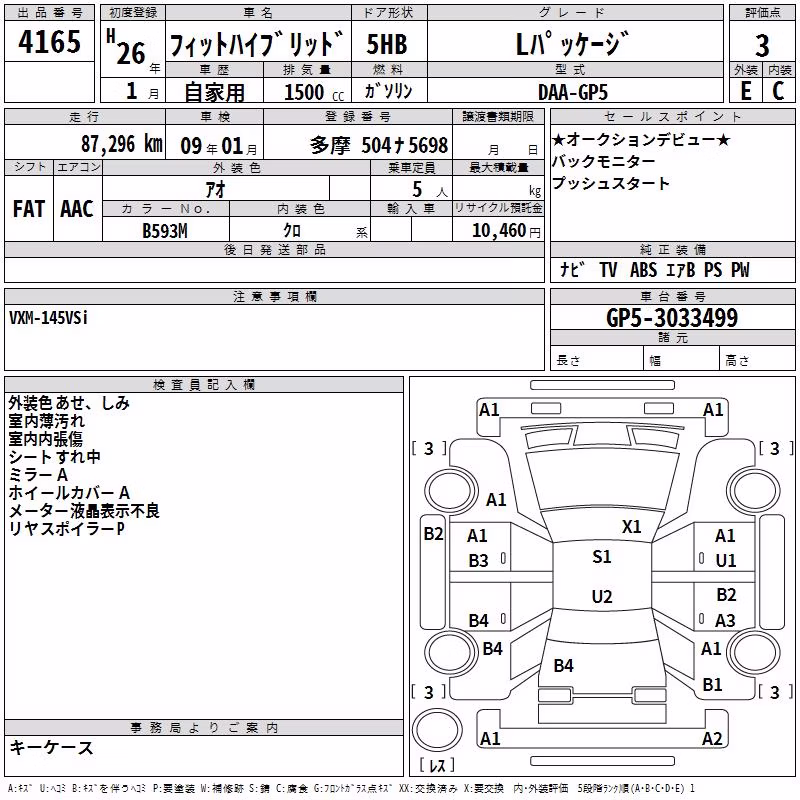Click the fuel type ガソリン

(x=388, y=91)
